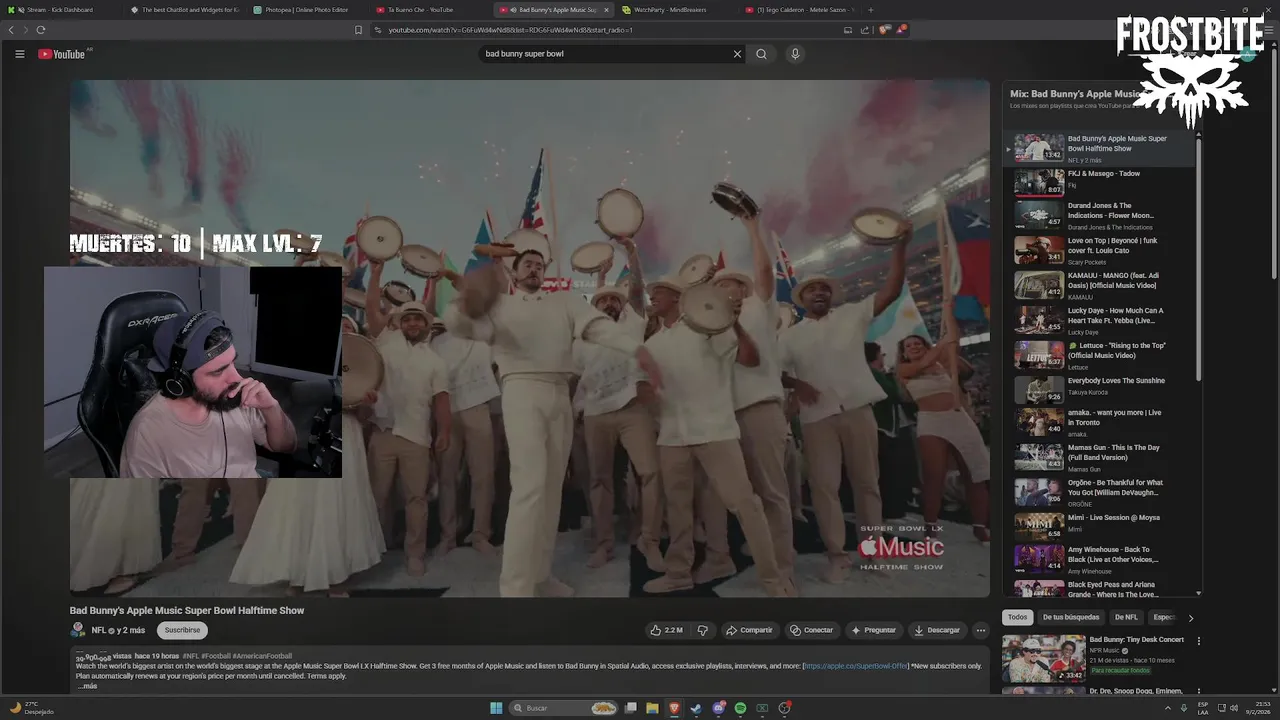Play Love on Top Beyoncé funk cover
This screenshot has width=1280, height=720.
coord(1100,250)
